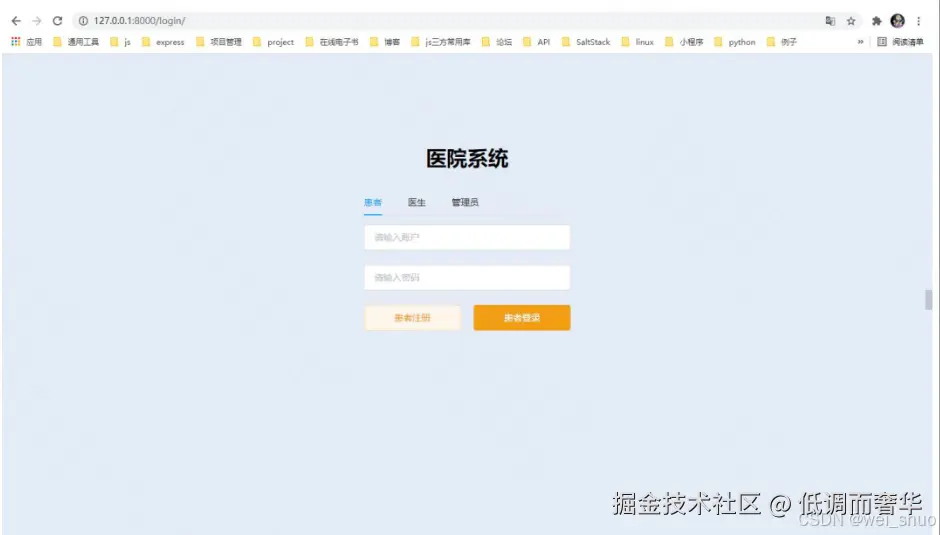Open the API bookmark folder
The image size is (940, 535).
pyautogui.click(x=537, y=42)
